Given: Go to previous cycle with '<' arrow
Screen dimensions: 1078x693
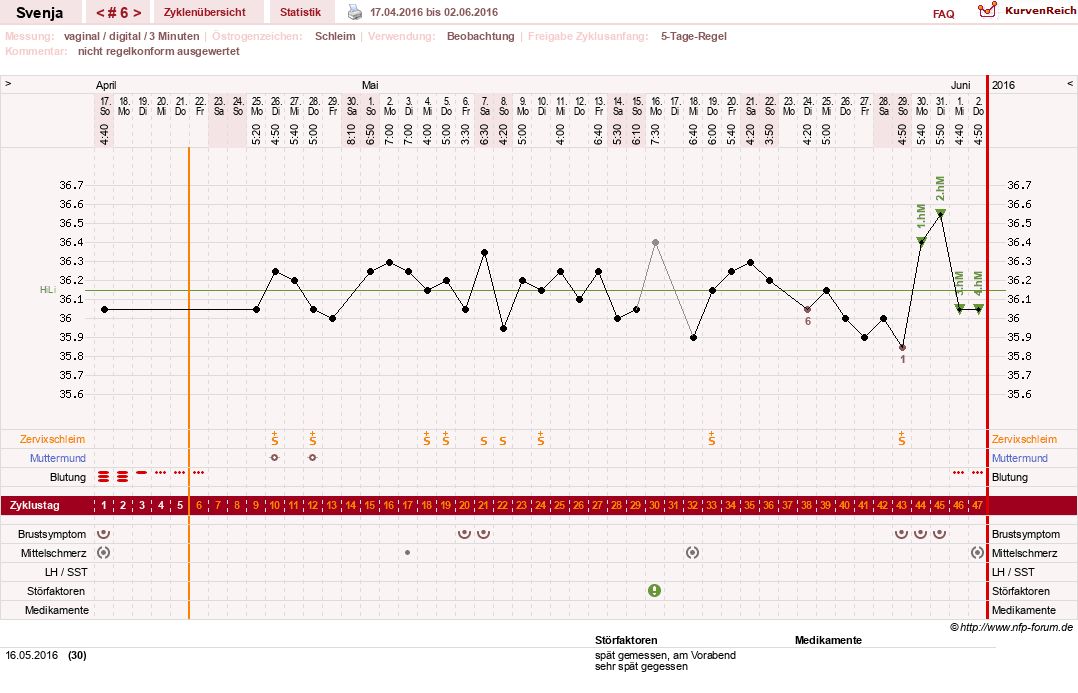Looking at the screenshot, I should tap(100, 12).
